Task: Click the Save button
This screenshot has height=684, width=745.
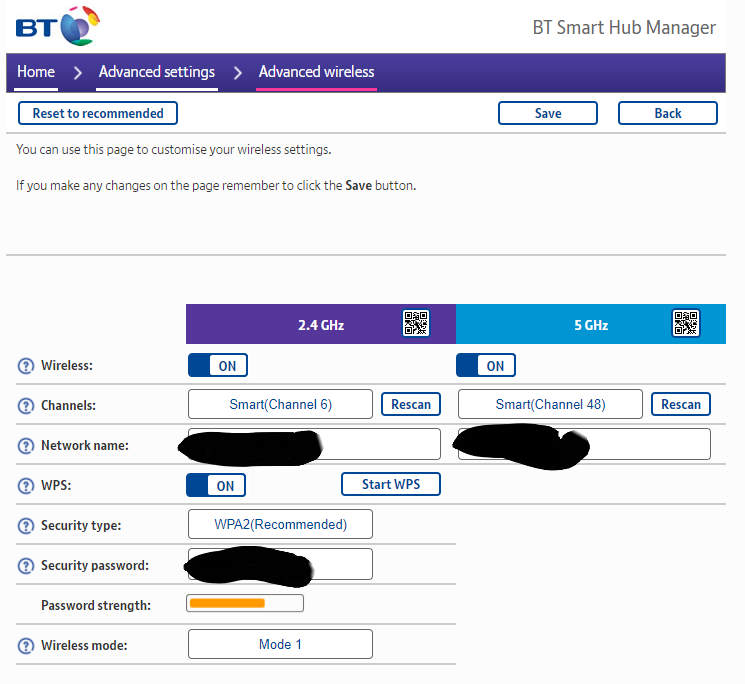Action: pos(547,113)
